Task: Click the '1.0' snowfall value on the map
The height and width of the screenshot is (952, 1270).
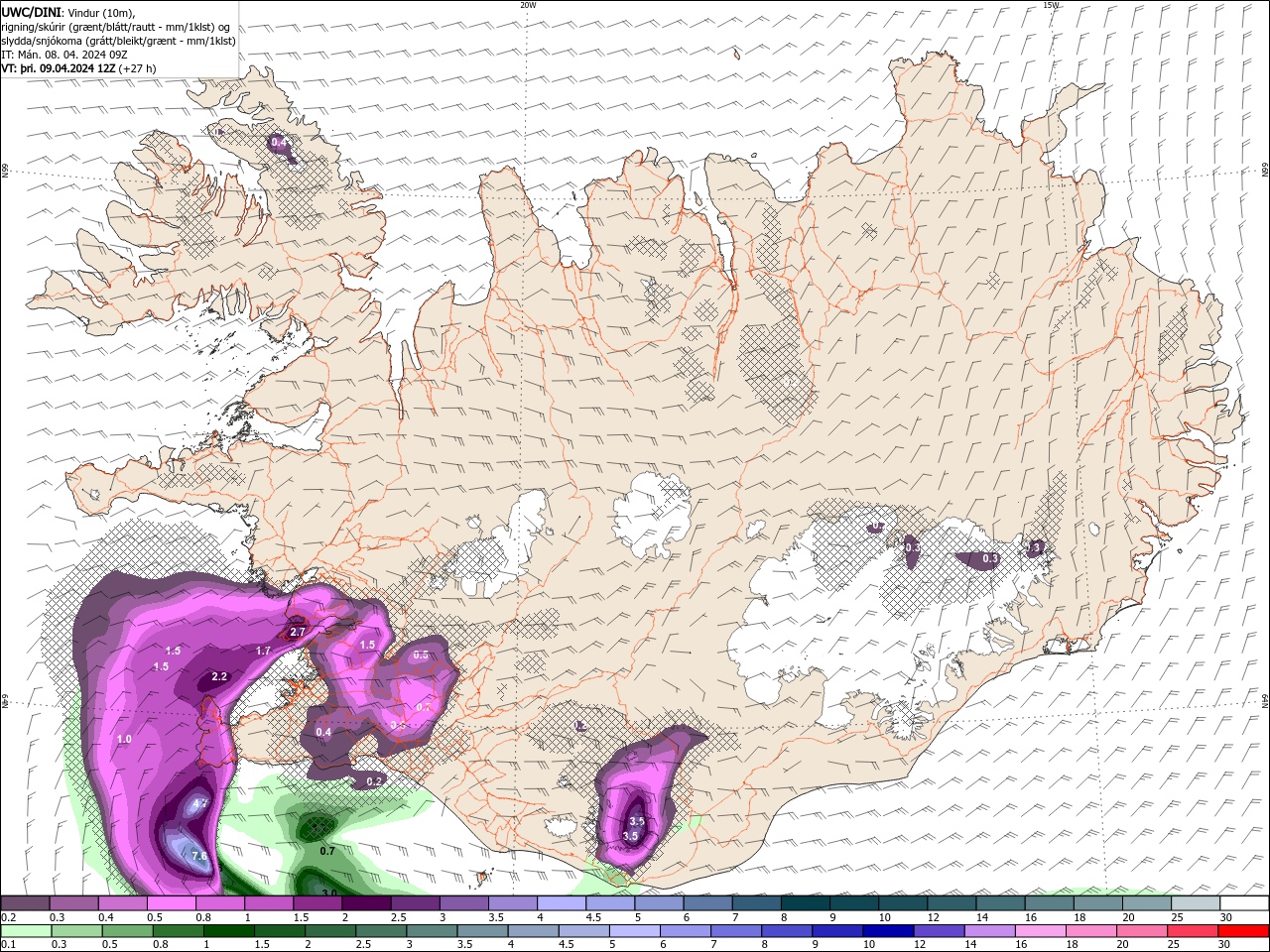Action: [x=124, y=739]
